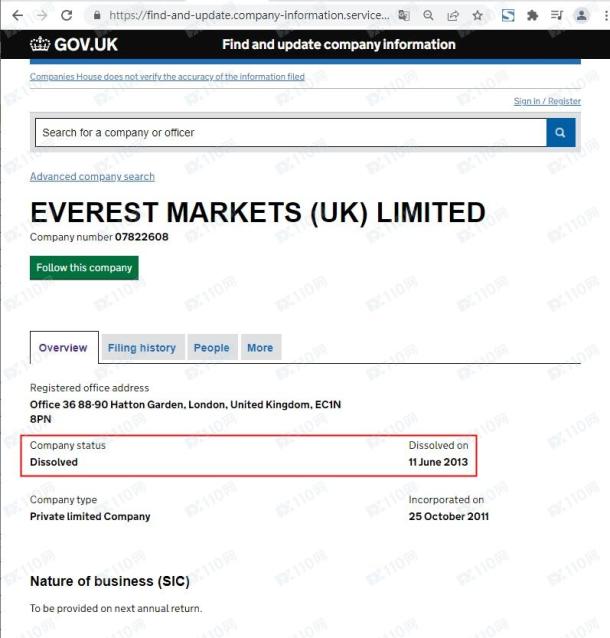
Task: Open the People tab
Action: (x=211, y=348)
